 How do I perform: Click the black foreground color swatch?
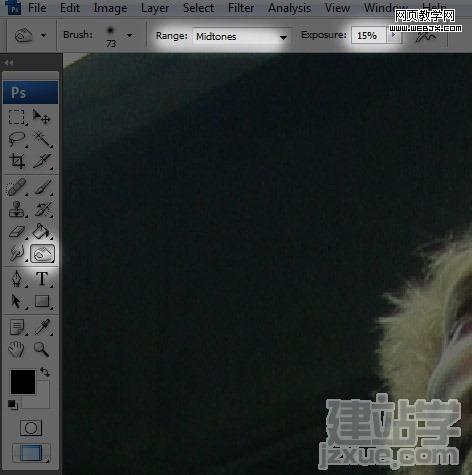pyautogui.click(x=23, y=382)
